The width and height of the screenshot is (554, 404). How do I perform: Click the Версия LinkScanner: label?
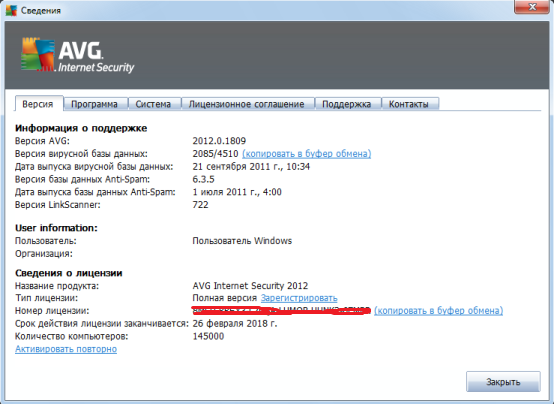(58, 205)
